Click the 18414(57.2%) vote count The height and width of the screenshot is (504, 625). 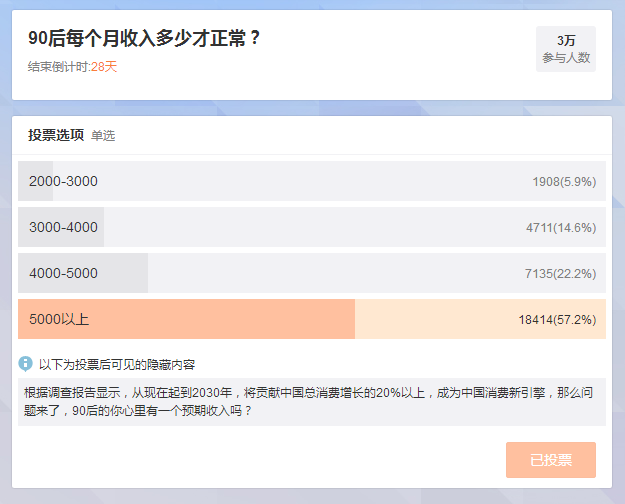click(557, 319)
